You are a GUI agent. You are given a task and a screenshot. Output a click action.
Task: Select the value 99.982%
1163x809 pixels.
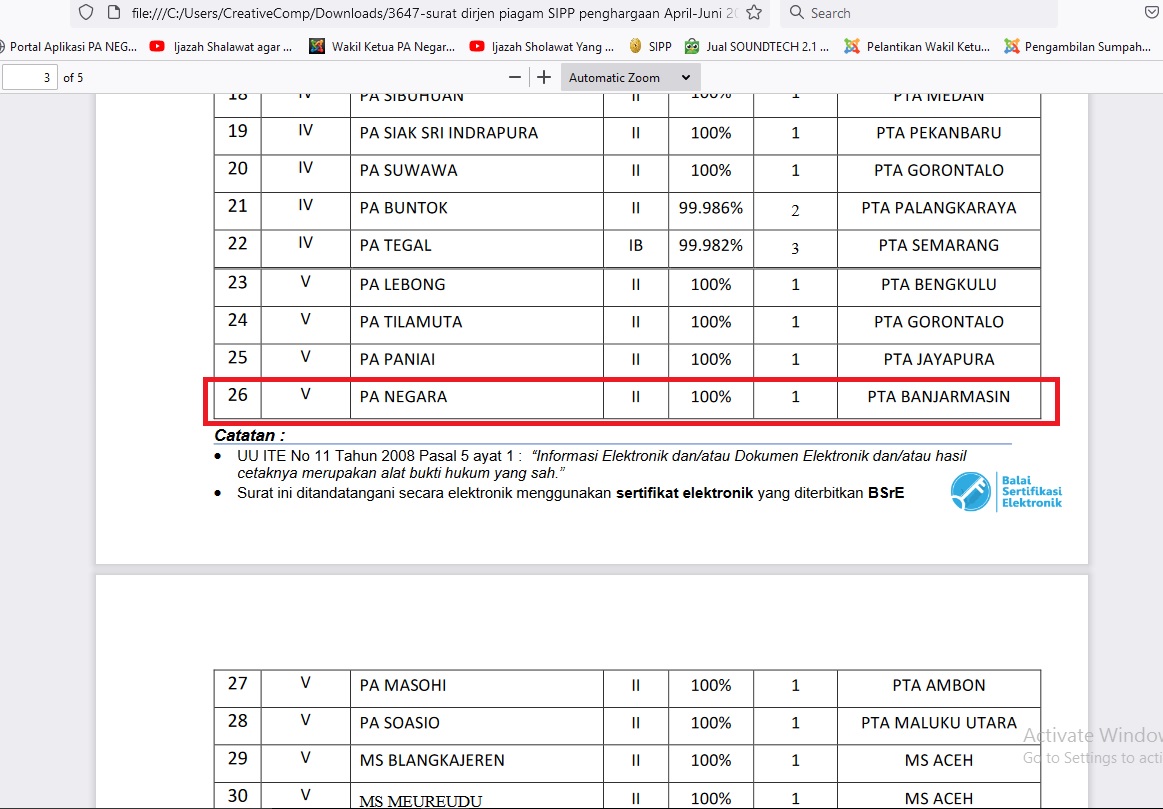click(x=711, y=245)
